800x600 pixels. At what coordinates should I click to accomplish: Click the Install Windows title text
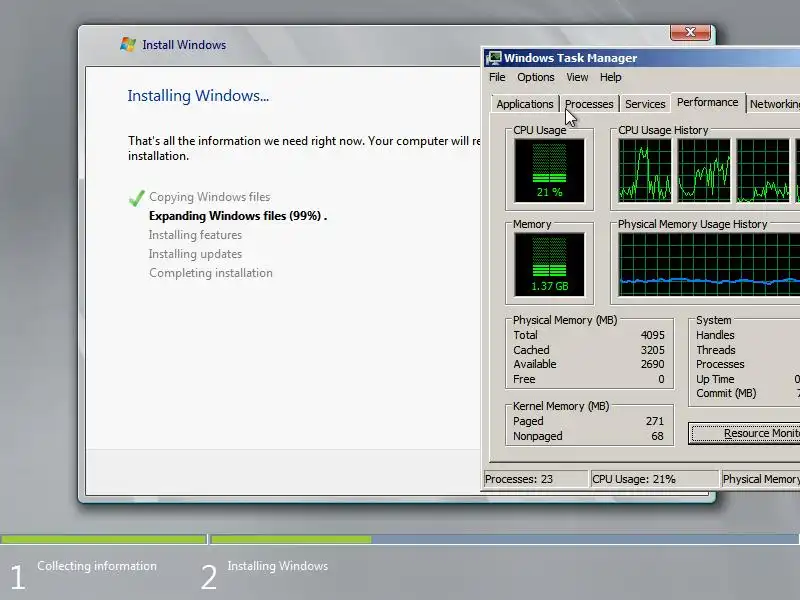(x=184, y=45)
